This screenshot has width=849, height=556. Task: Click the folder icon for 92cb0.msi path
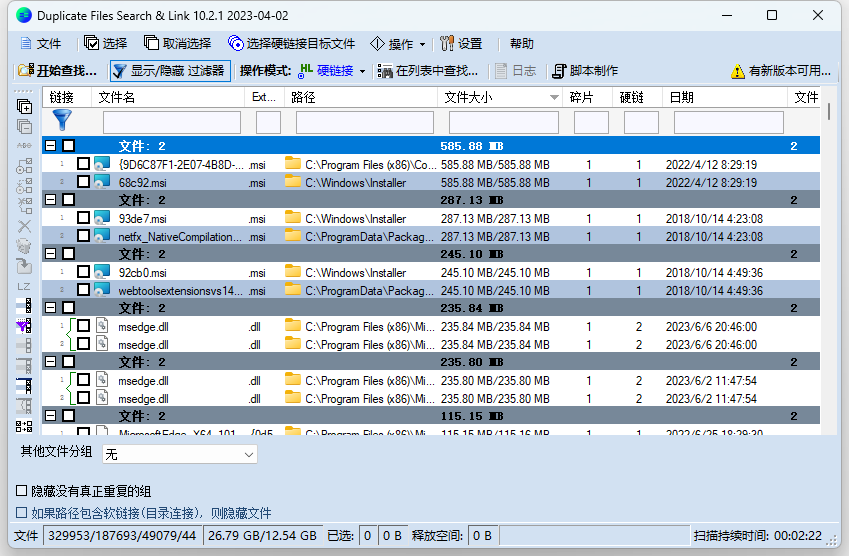coord(293,272)
